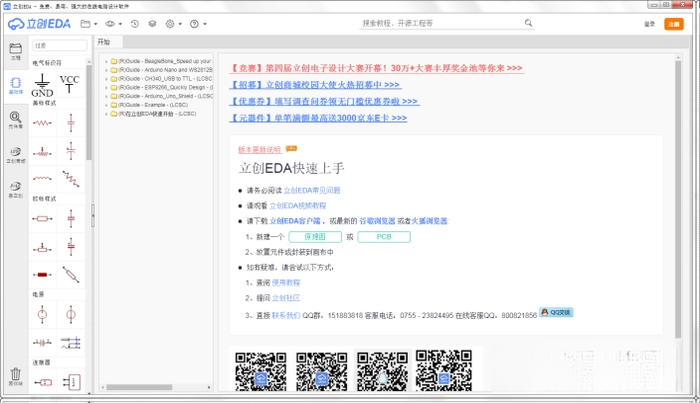The width and height of the screenshot is (700, 403).
Task: Pick the European-style potentiometer symbol
Action: (42, 247)
